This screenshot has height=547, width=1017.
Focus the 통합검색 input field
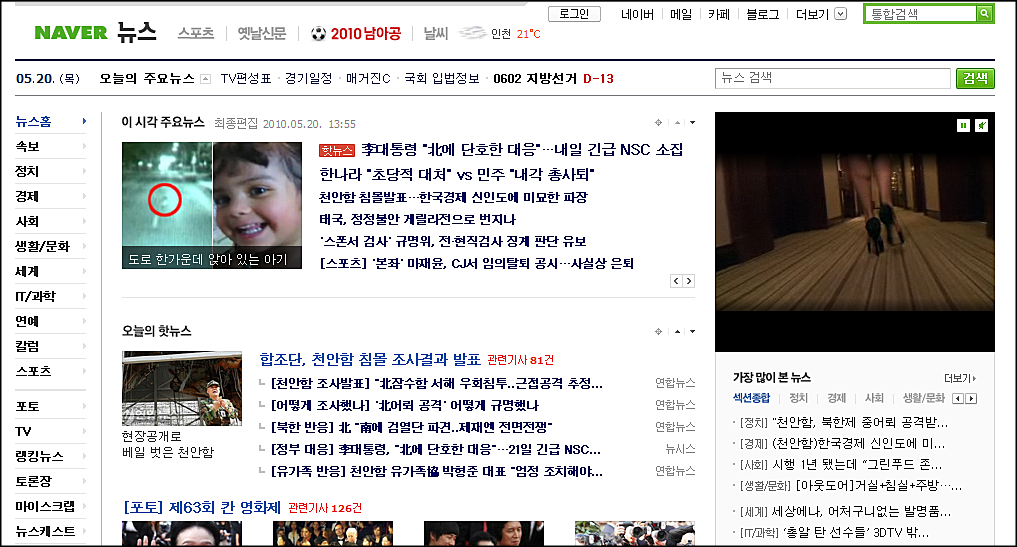920,14
